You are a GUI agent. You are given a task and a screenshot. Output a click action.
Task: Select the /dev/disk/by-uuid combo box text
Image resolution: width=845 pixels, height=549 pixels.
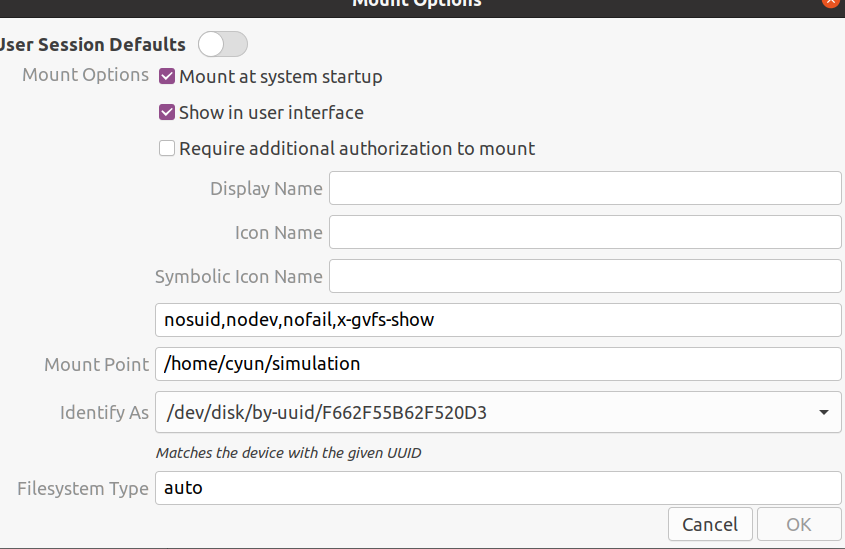327,413
